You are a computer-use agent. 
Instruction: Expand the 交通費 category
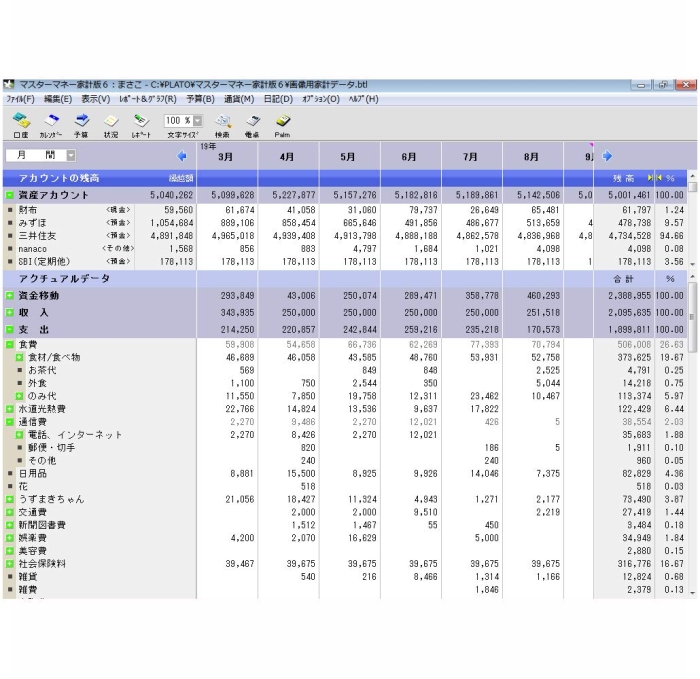click(9, 512)
